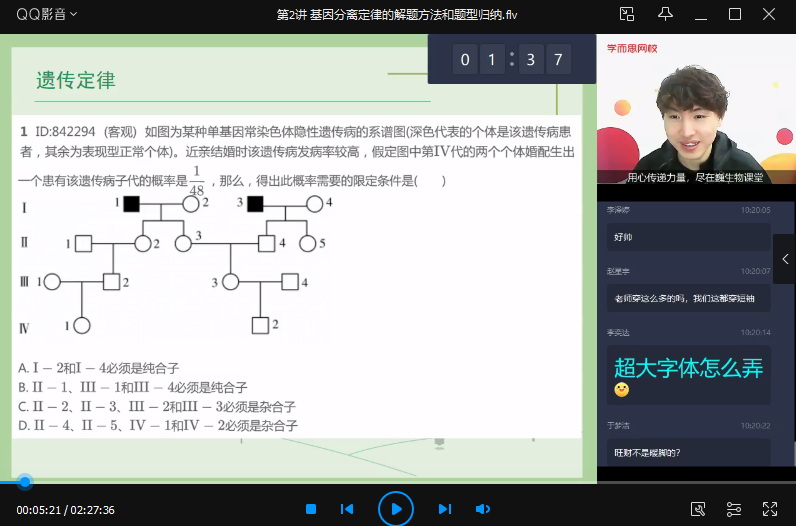Stop video playback
The height and width of the screenshot is (526, 796).
(x=311, y=509)
